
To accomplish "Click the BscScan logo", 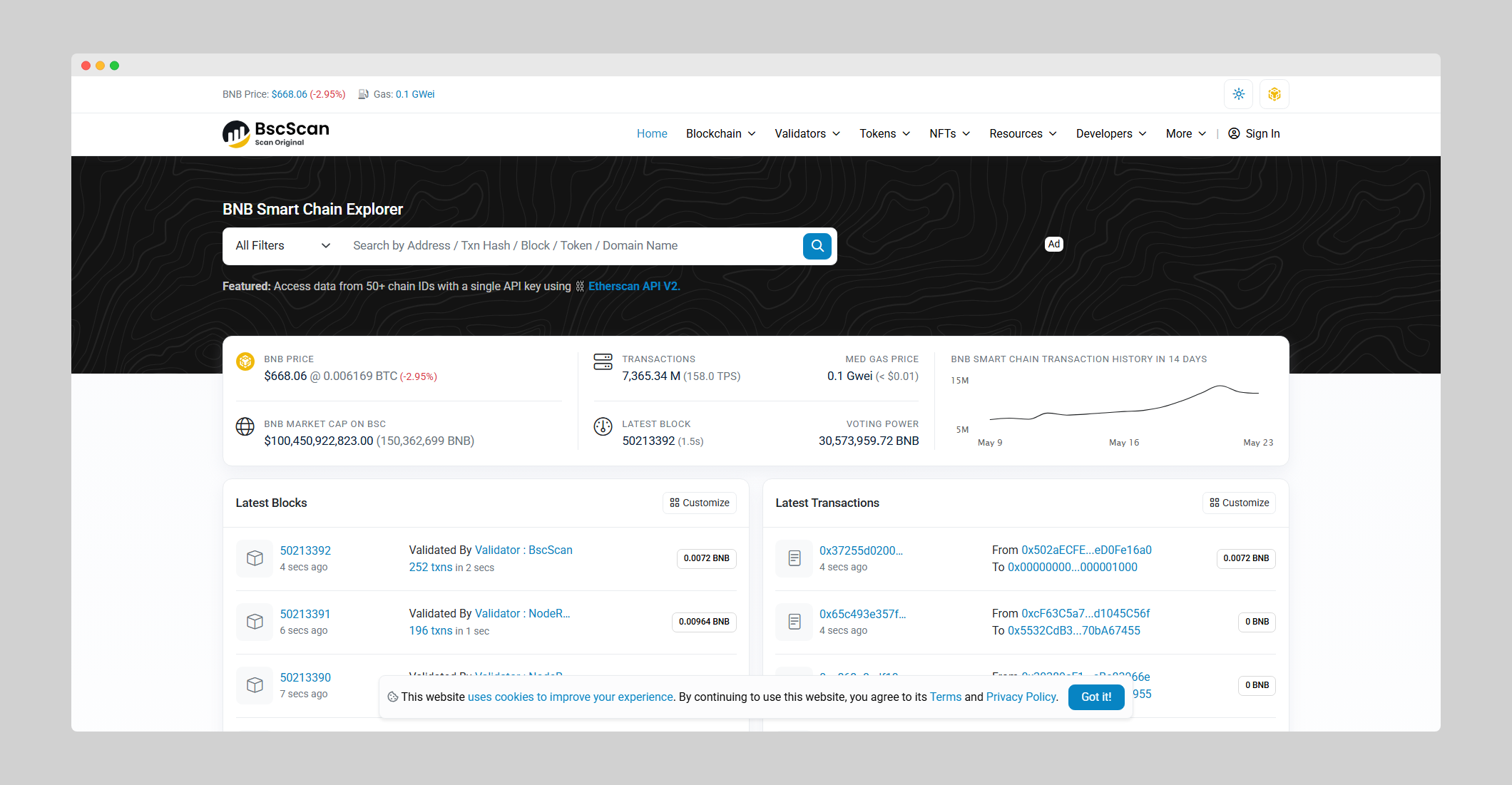I will pyautogui.click(x=276, y=134).
